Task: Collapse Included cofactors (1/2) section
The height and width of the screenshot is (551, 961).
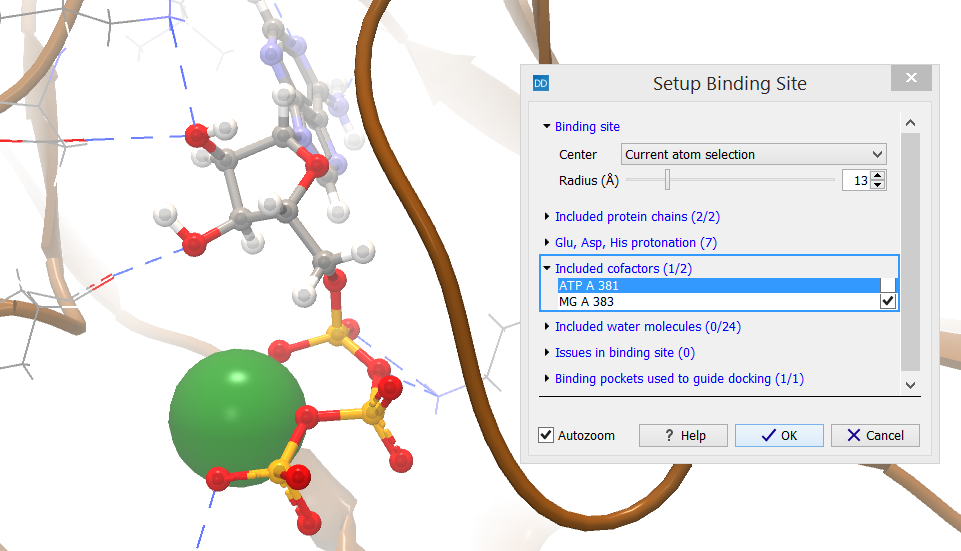Action: coord(547,268)
